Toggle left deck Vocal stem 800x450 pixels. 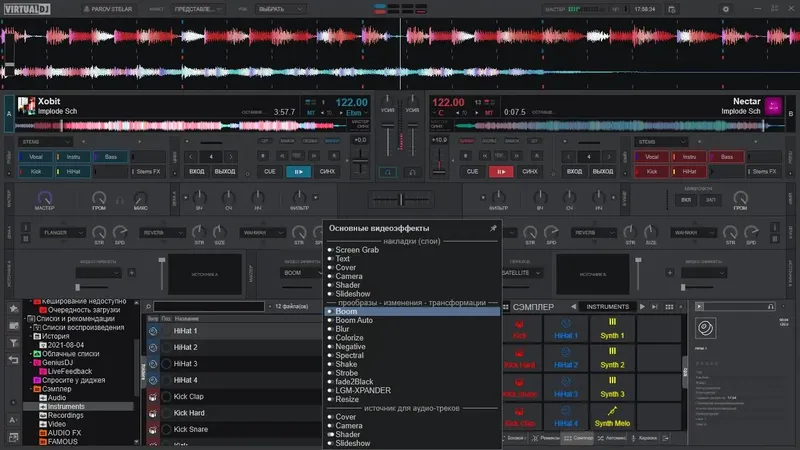coord(35,157)
